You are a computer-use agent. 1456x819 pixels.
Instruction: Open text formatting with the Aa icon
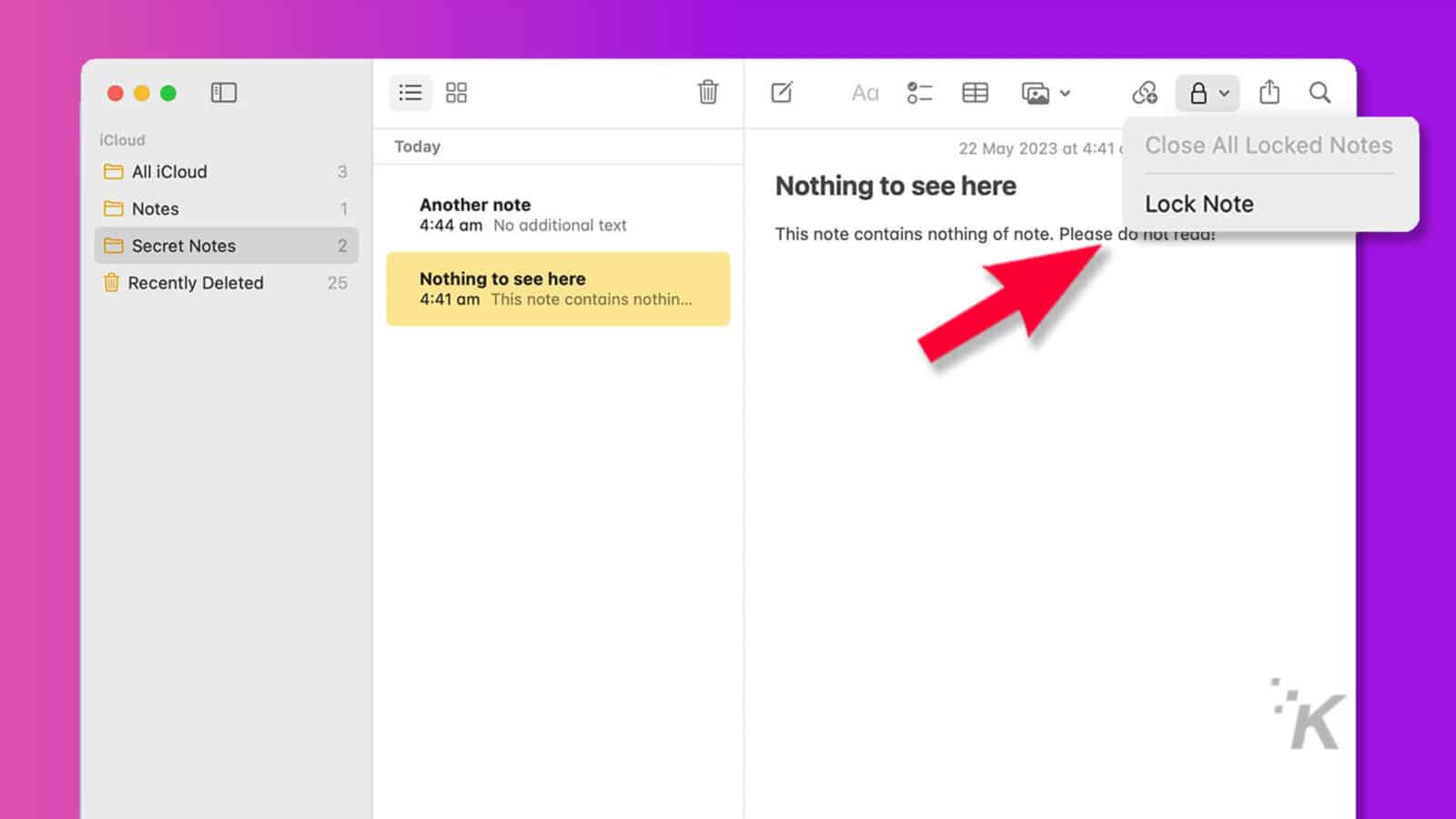click(864, 92)
